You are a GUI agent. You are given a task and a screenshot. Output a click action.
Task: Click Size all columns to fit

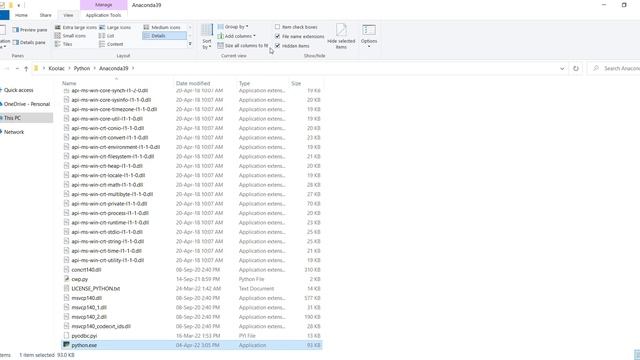pos(243,46)
